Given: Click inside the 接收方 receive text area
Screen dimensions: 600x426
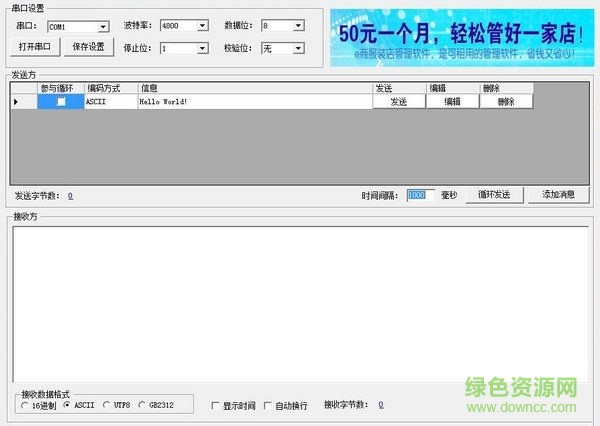Looking at the screenshot, I should pyautogui.click(x=301, y=304).
